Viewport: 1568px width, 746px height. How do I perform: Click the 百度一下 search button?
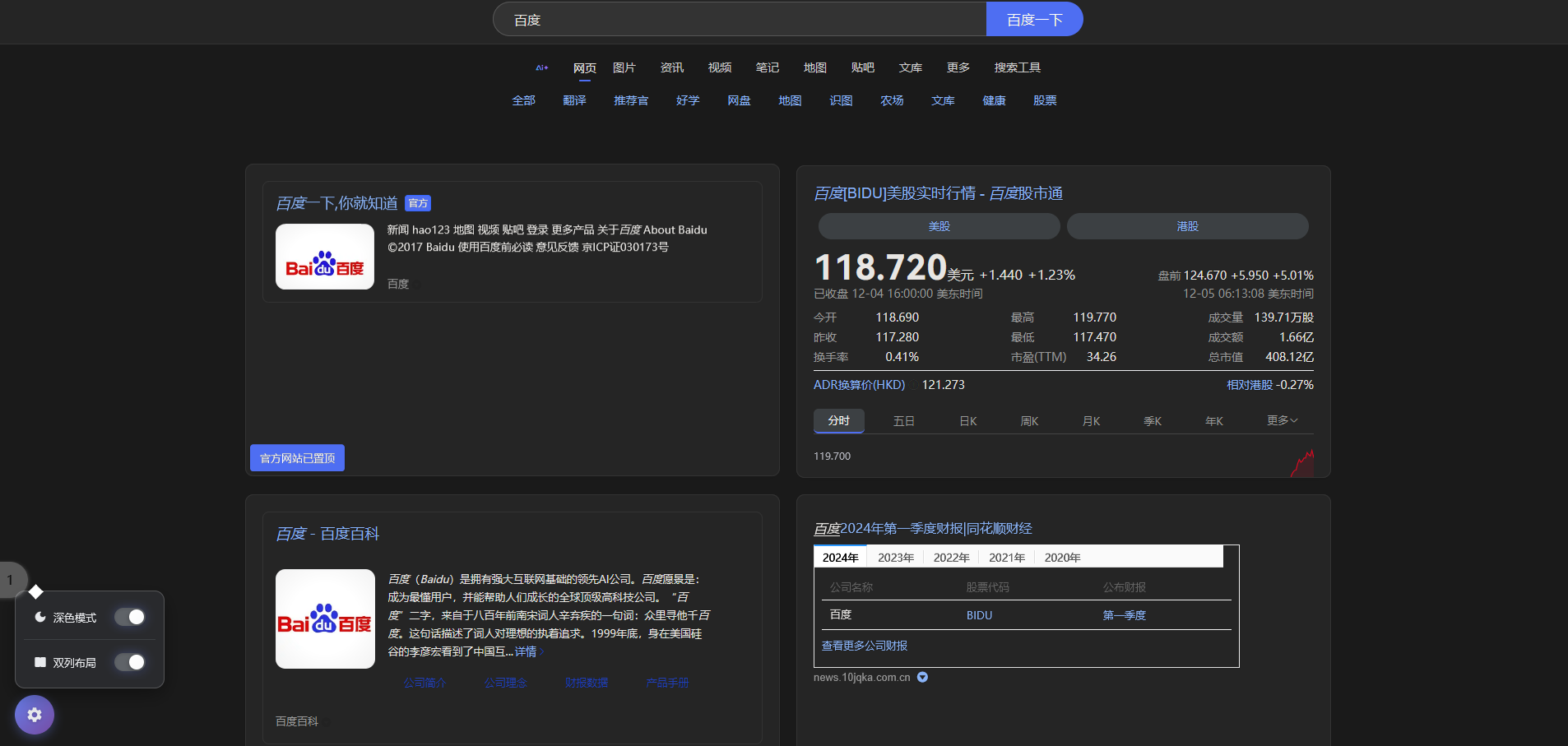(x=1035, y=19)
